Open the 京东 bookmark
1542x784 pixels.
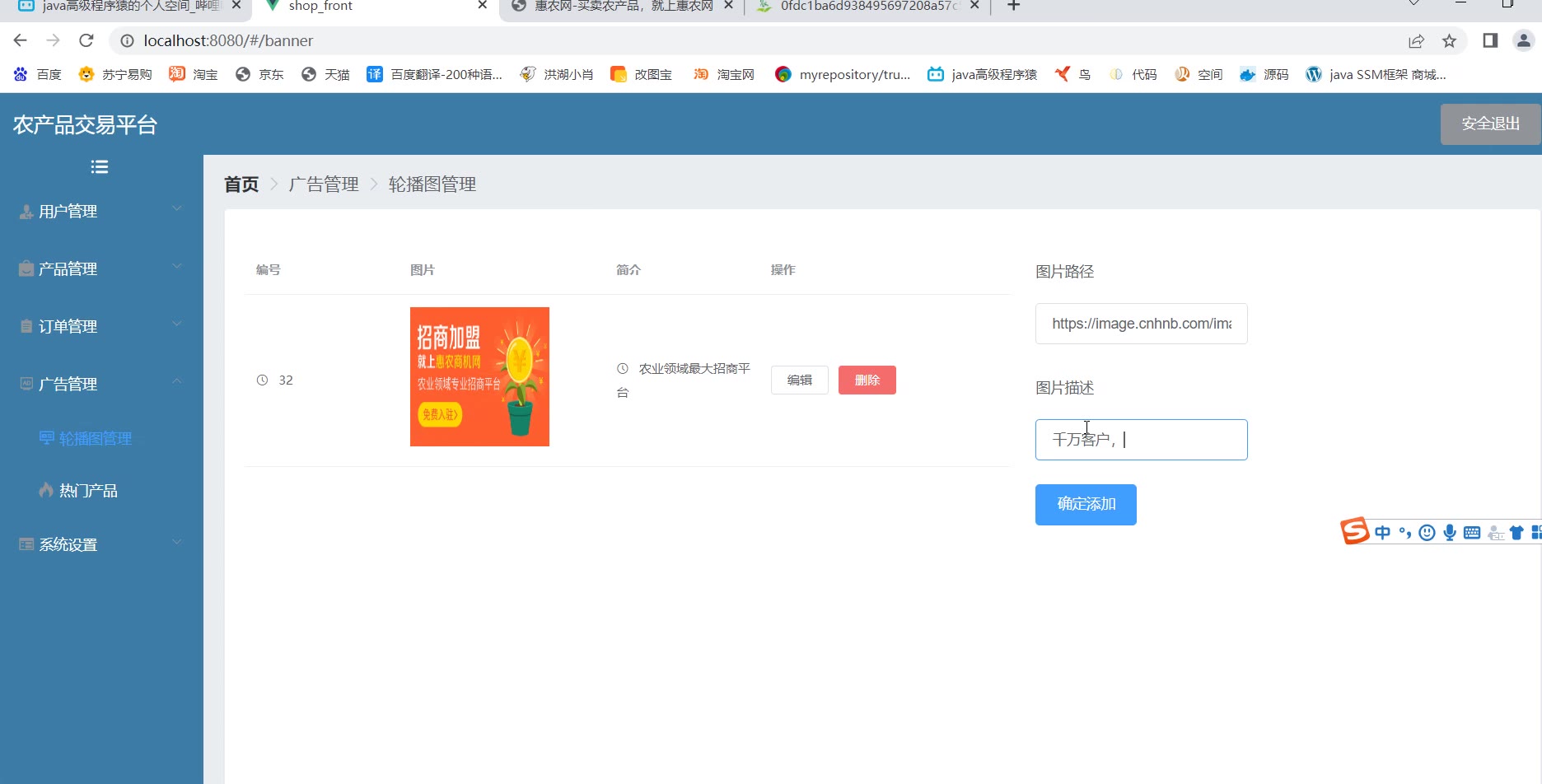259,75
